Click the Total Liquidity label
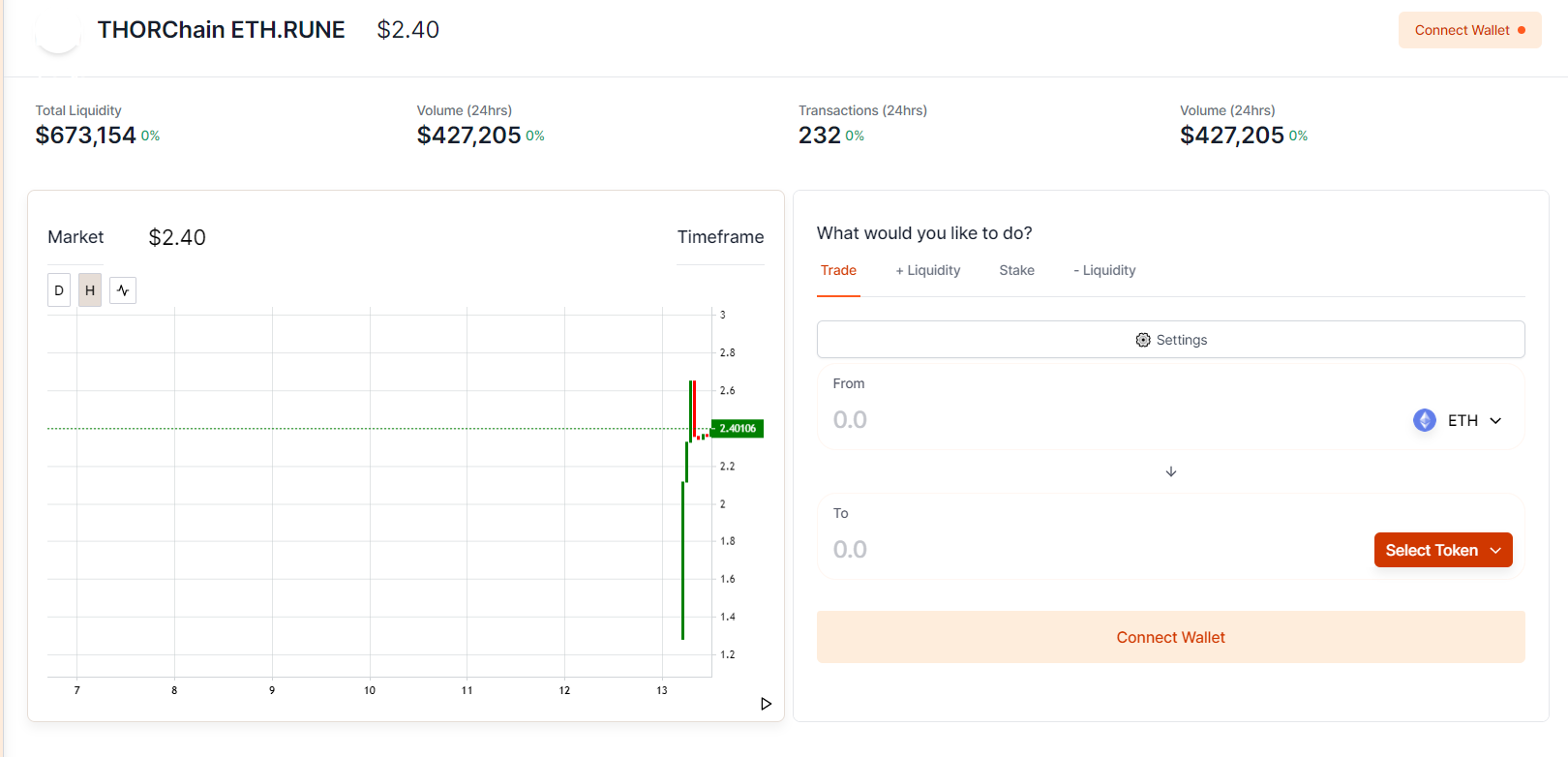Screen dimensions: 1568x757 78,110
